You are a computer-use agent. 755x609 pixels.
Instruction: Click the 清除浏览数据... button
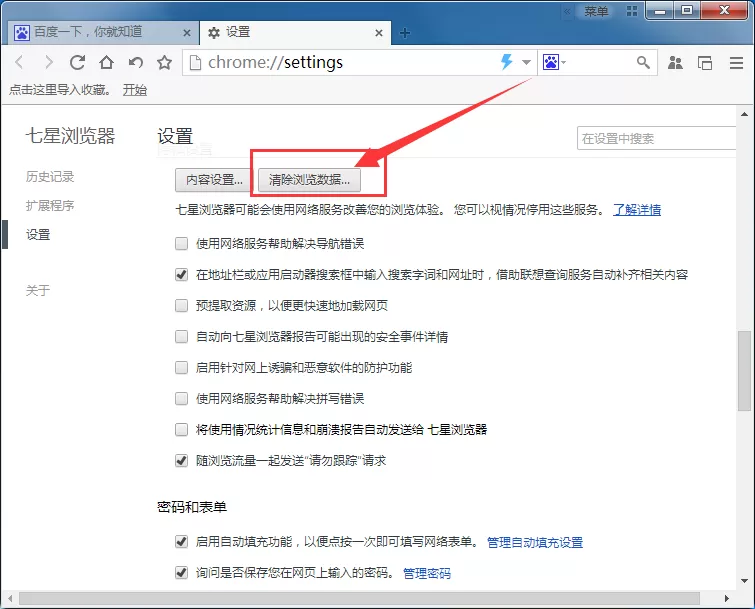(x=309, y=180)
